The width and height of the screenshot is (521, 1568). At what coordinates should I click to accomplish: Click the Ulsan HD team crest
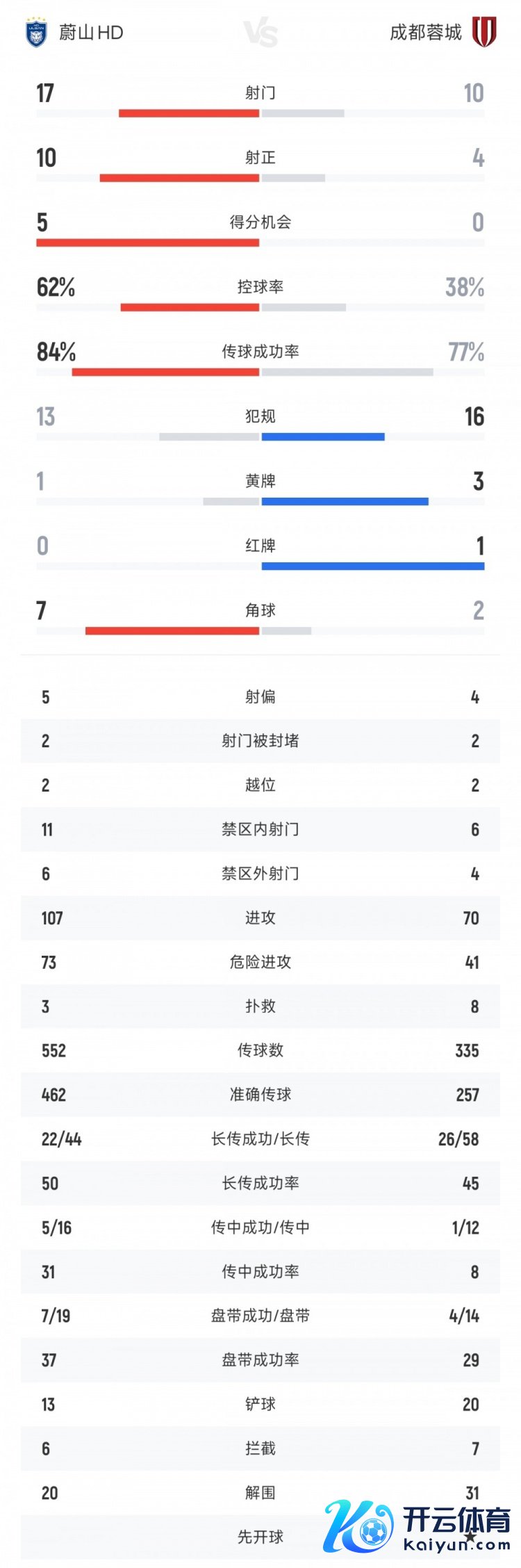coord(35,33)
